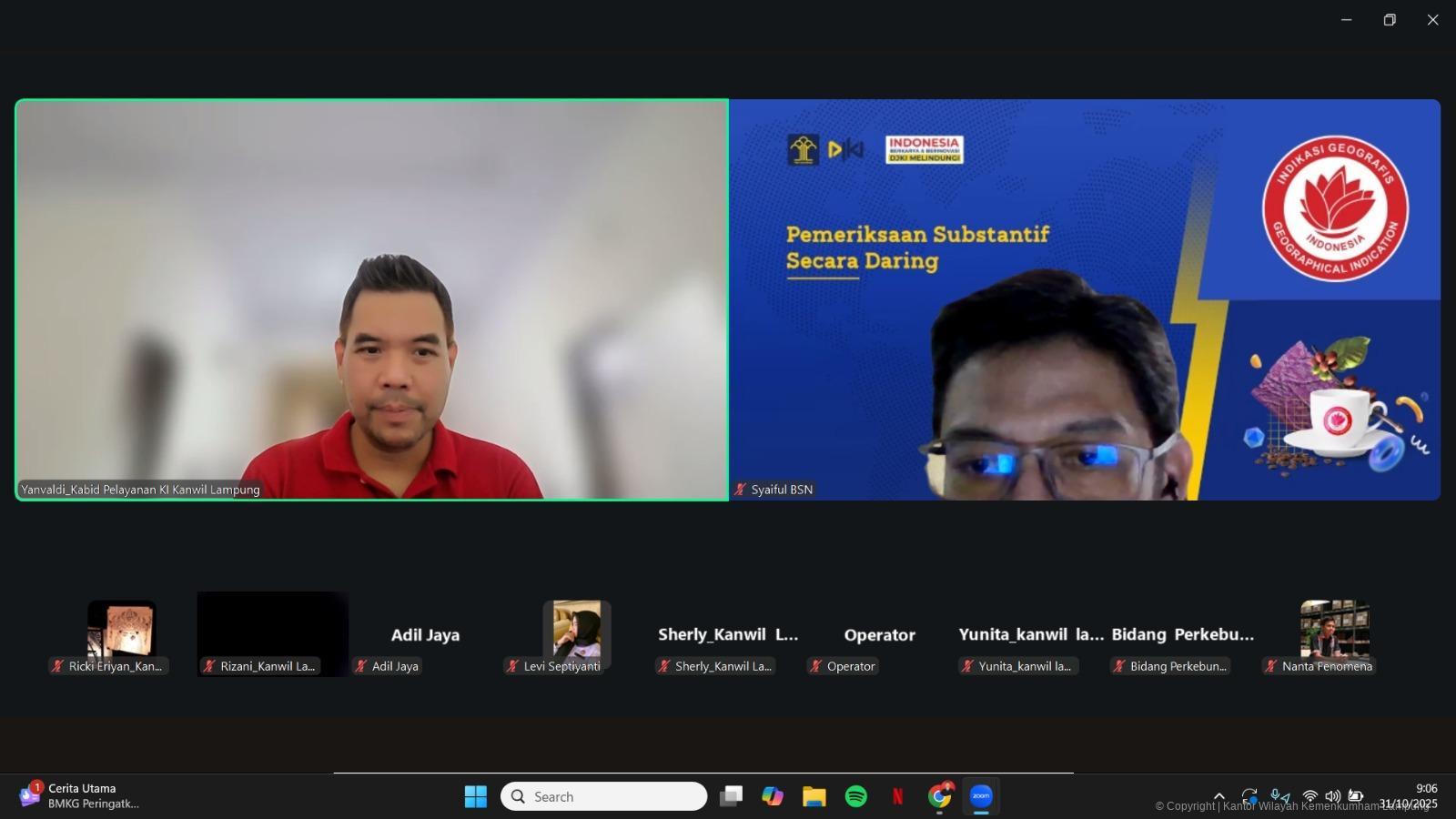Open the clock and date flyout
The image size is (1456, 819).
(1410, 796)
